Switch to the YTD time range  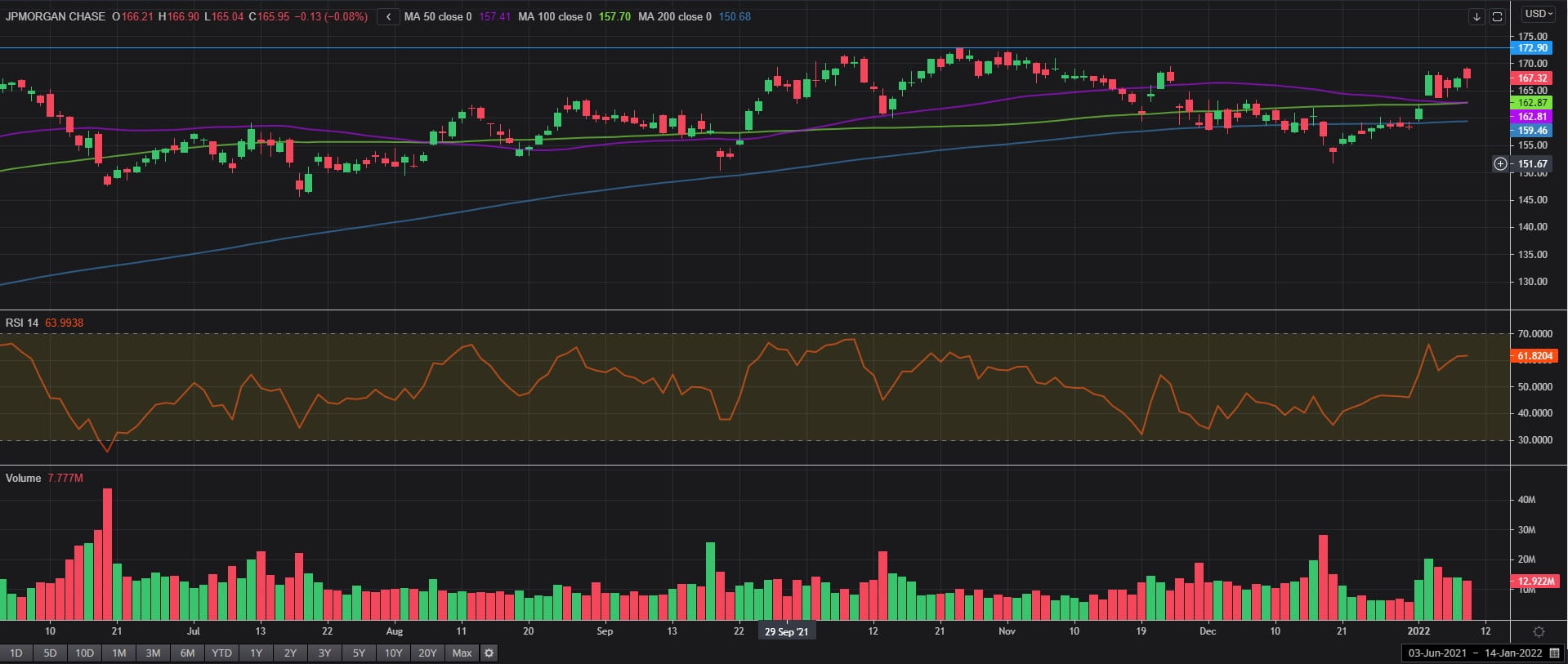point(221,653)
